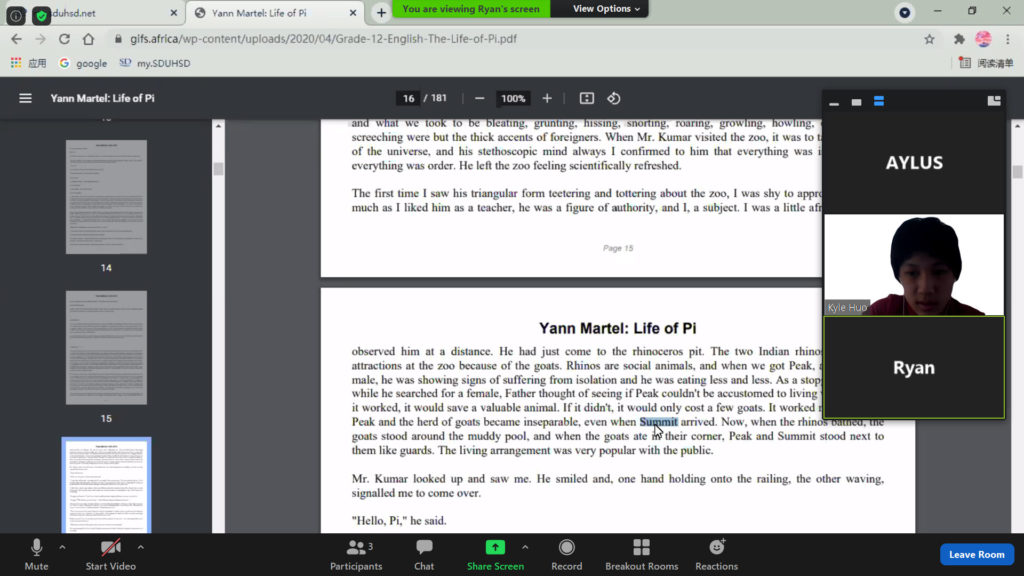Select page 14 thumbnail
The width and height of the screenshot is (1024, 576).
coord(106,197)
